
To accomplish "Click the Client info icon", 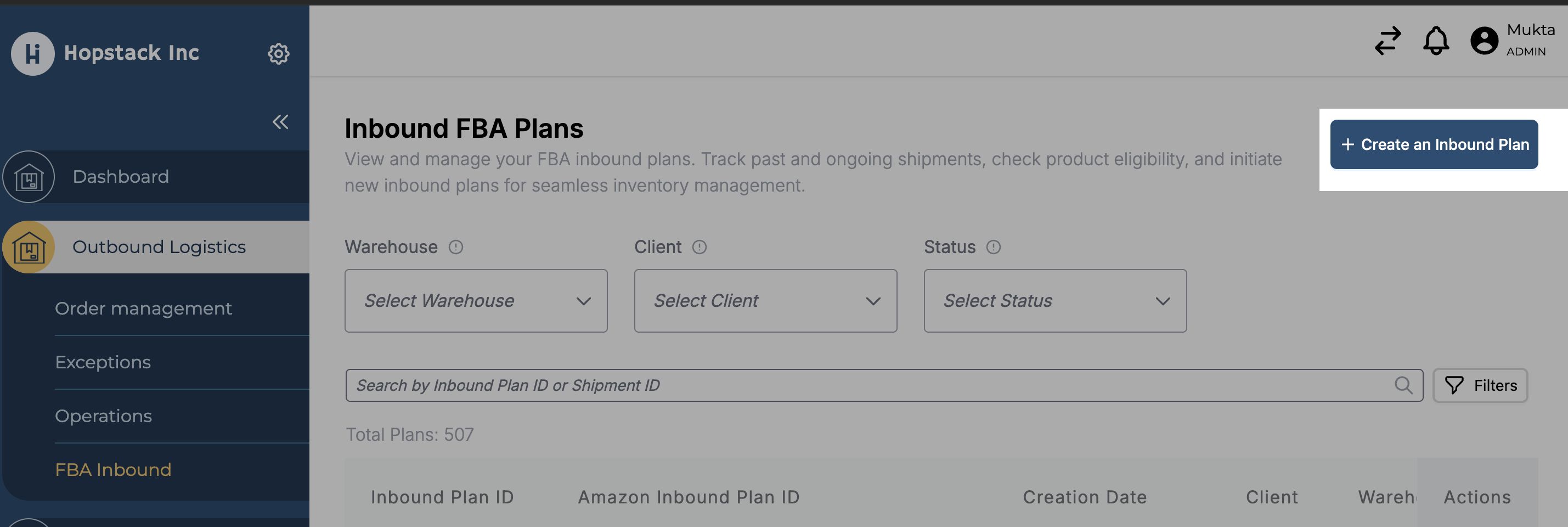I will (700, 246).
